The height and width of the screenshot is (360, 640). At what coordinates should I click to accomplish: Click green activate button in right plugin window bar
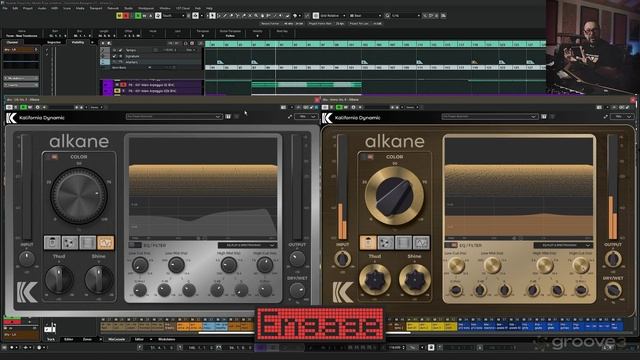coord(339,107)
